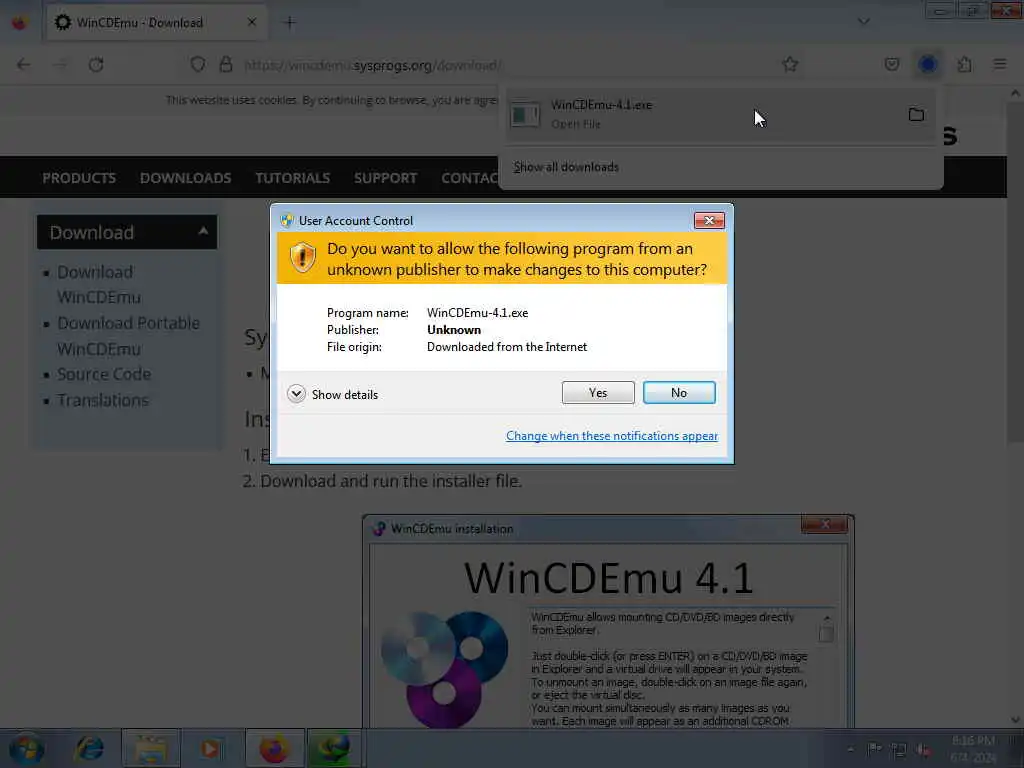1024x768 pixels.
Task: Expand Show details in UAC dialog
Action: [332, 394]
